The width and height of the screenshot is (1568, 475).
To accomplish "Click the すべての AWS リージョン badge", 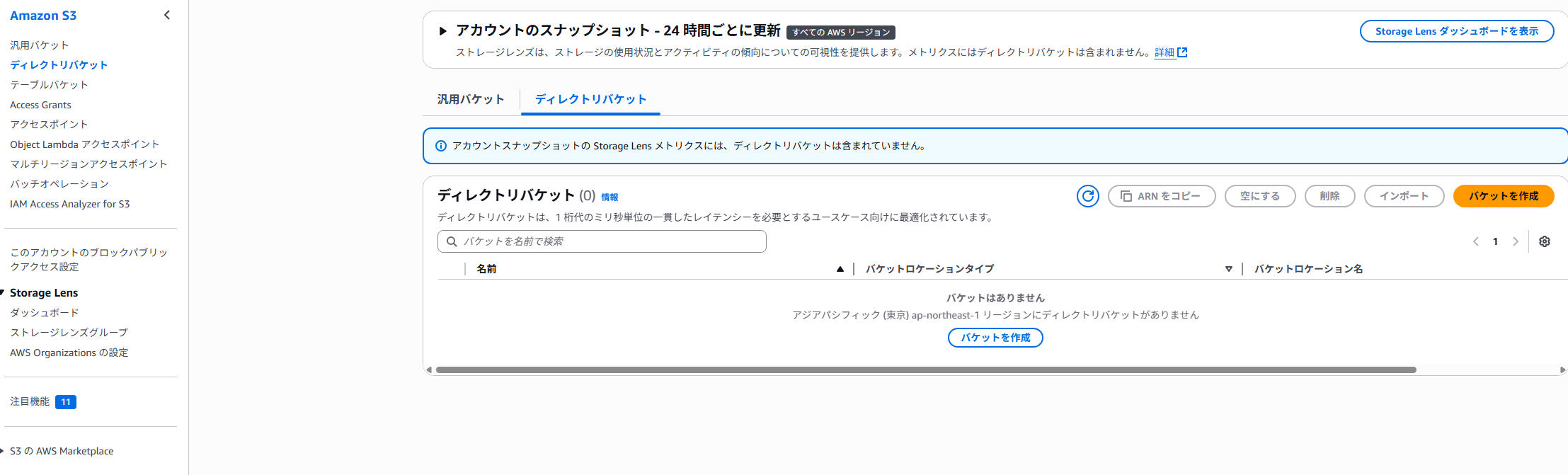I will 841,33.
